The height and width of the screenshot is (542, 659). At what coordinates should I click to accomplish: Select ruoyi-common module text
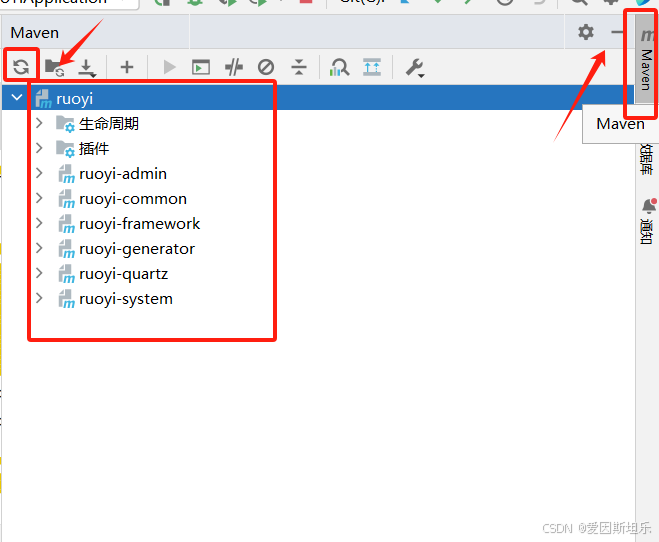coord(133,199)
